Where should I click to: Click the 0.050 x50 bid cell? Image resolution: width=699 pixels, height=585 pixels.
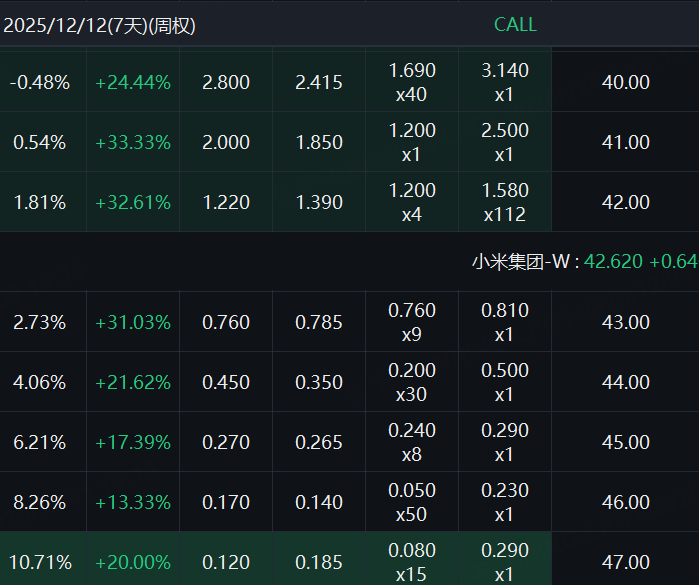412,502
